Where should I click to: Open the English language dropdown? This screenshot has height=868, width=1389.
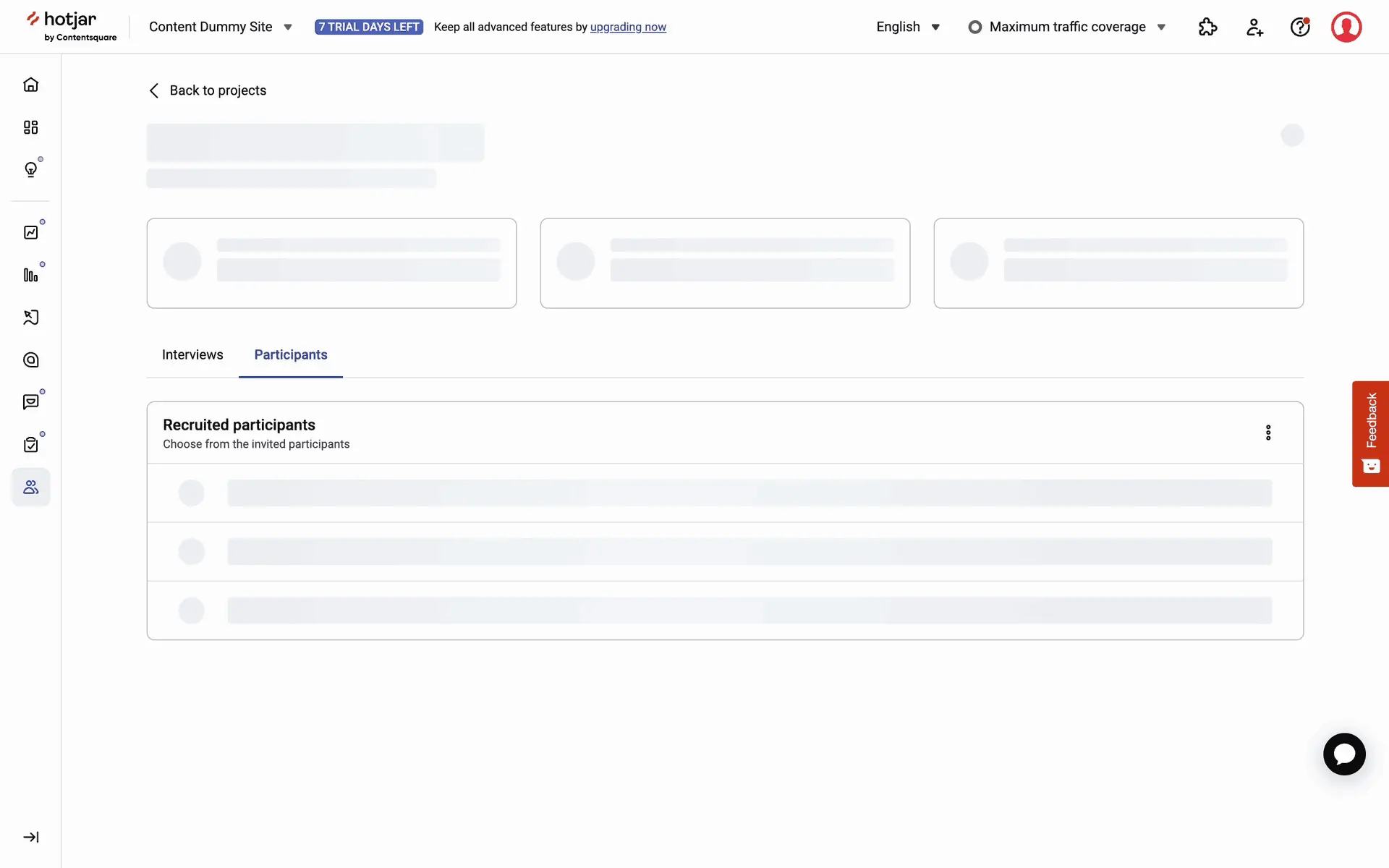[907, 27]
